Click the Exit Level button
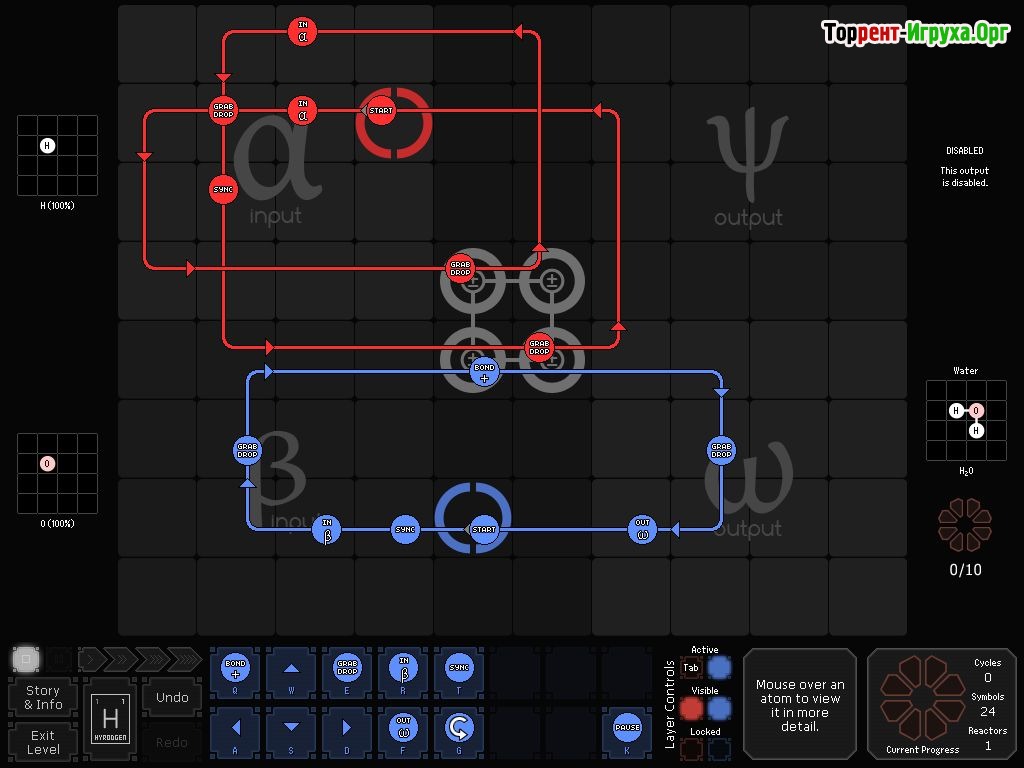Screen dimensions: 1024x768 (43, 742)
